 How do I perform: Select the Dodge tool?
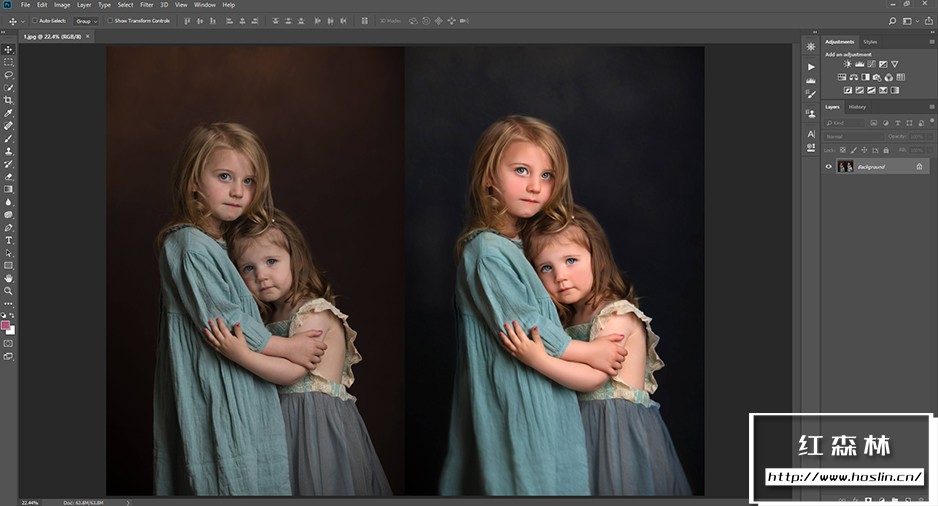point(8,214)
